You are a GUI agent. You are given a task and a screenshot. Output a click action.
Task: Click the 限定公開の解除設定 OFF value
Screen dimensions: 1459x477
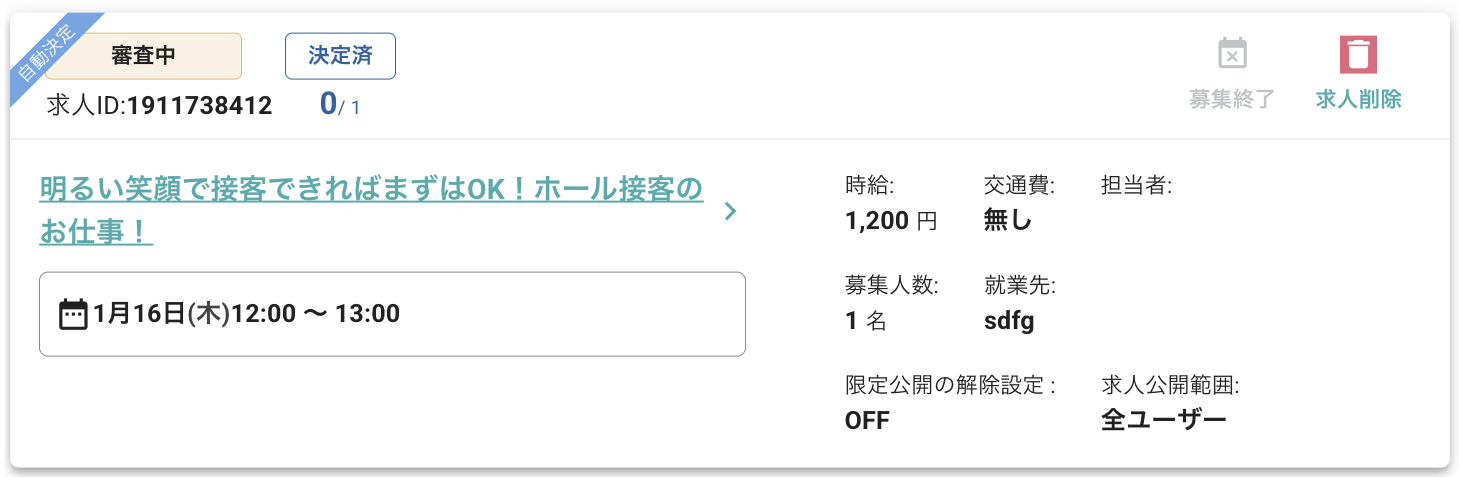[x=867, y=420]
